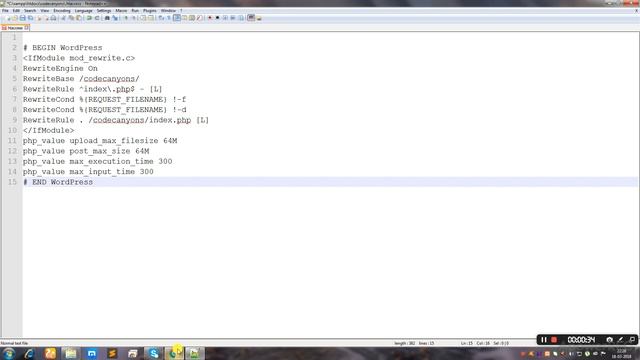Click the Undo toolbar icon
Screen dimensions: 640x360
(x=89, y=18)
